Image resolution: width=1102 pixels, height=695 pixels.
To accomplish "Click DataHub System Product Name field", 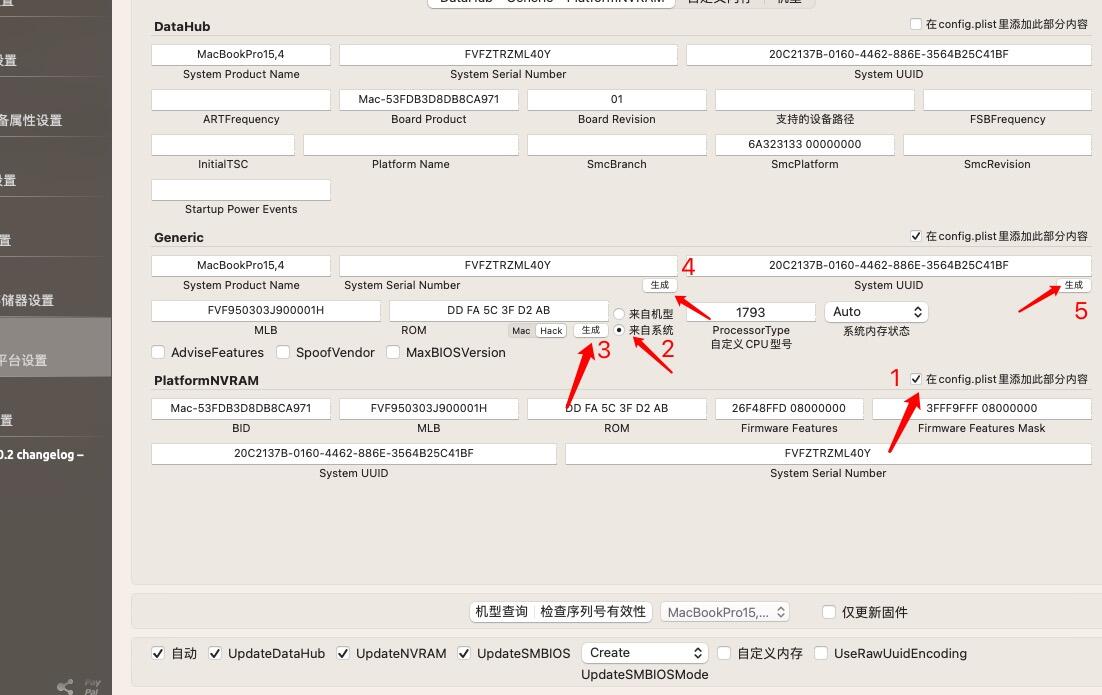I will 241,55.
